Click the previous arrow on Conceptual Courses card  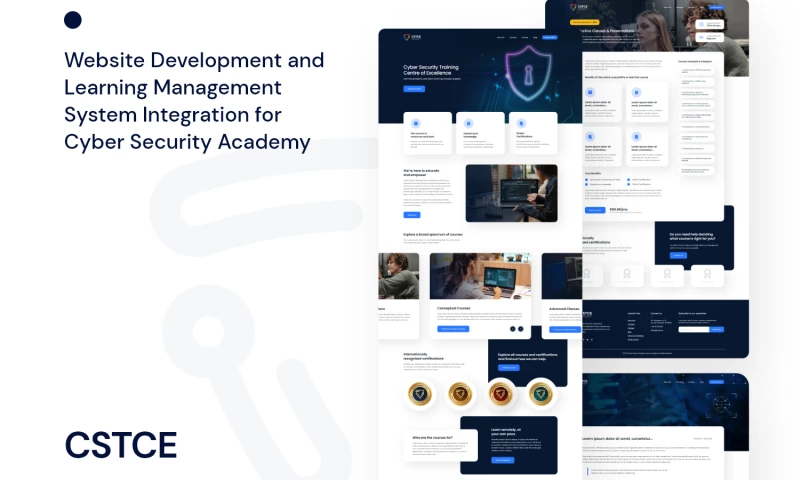click(513, 329)
